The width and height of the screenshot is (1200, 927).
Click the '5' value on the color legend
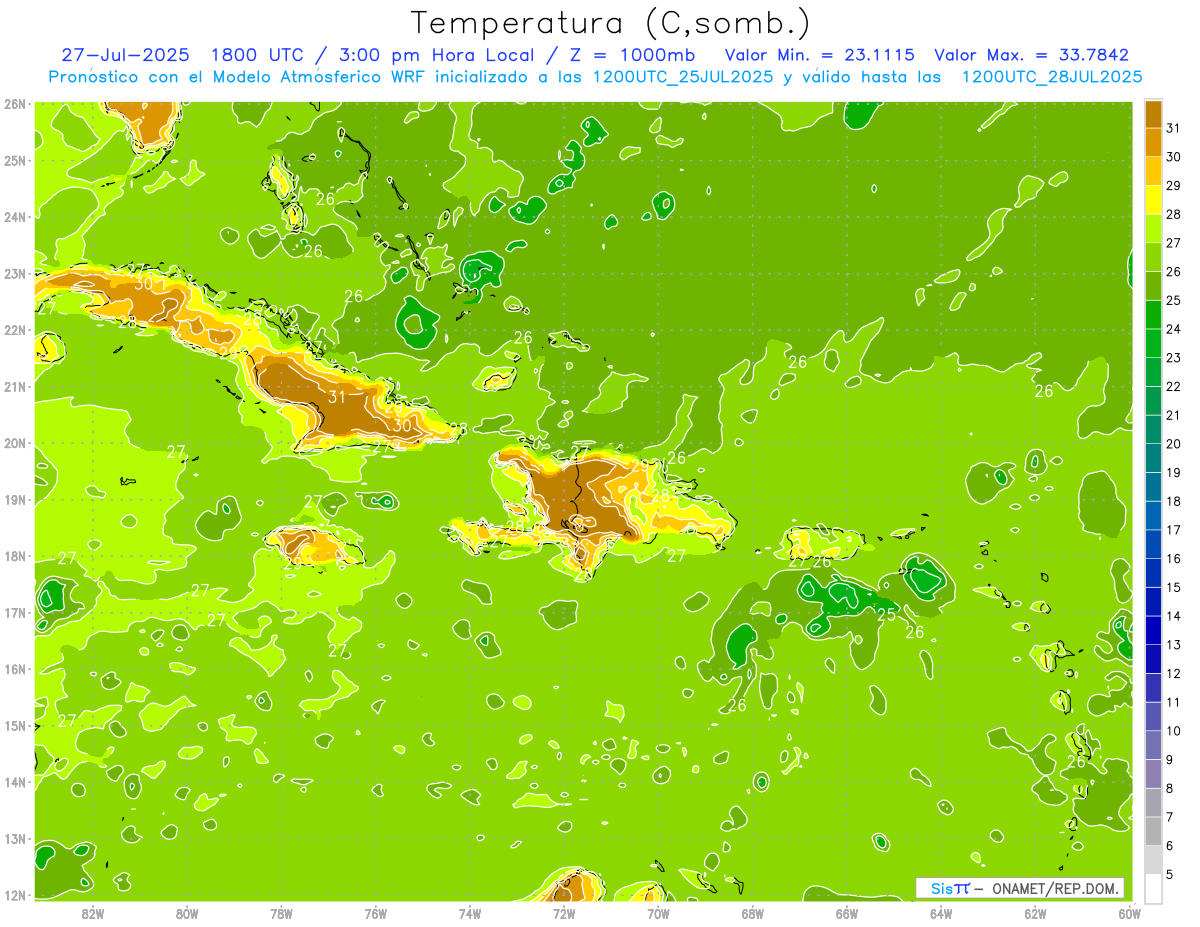tap(1170, 875)
